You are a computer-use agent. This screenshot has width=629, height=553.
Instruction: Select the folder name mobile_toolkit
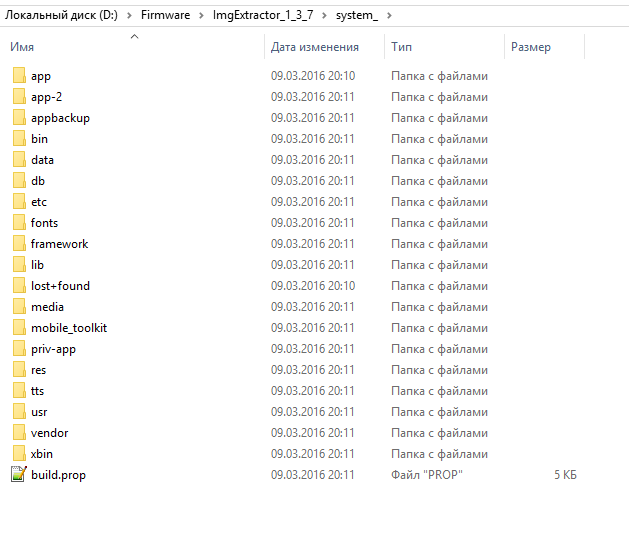(69, 328)
